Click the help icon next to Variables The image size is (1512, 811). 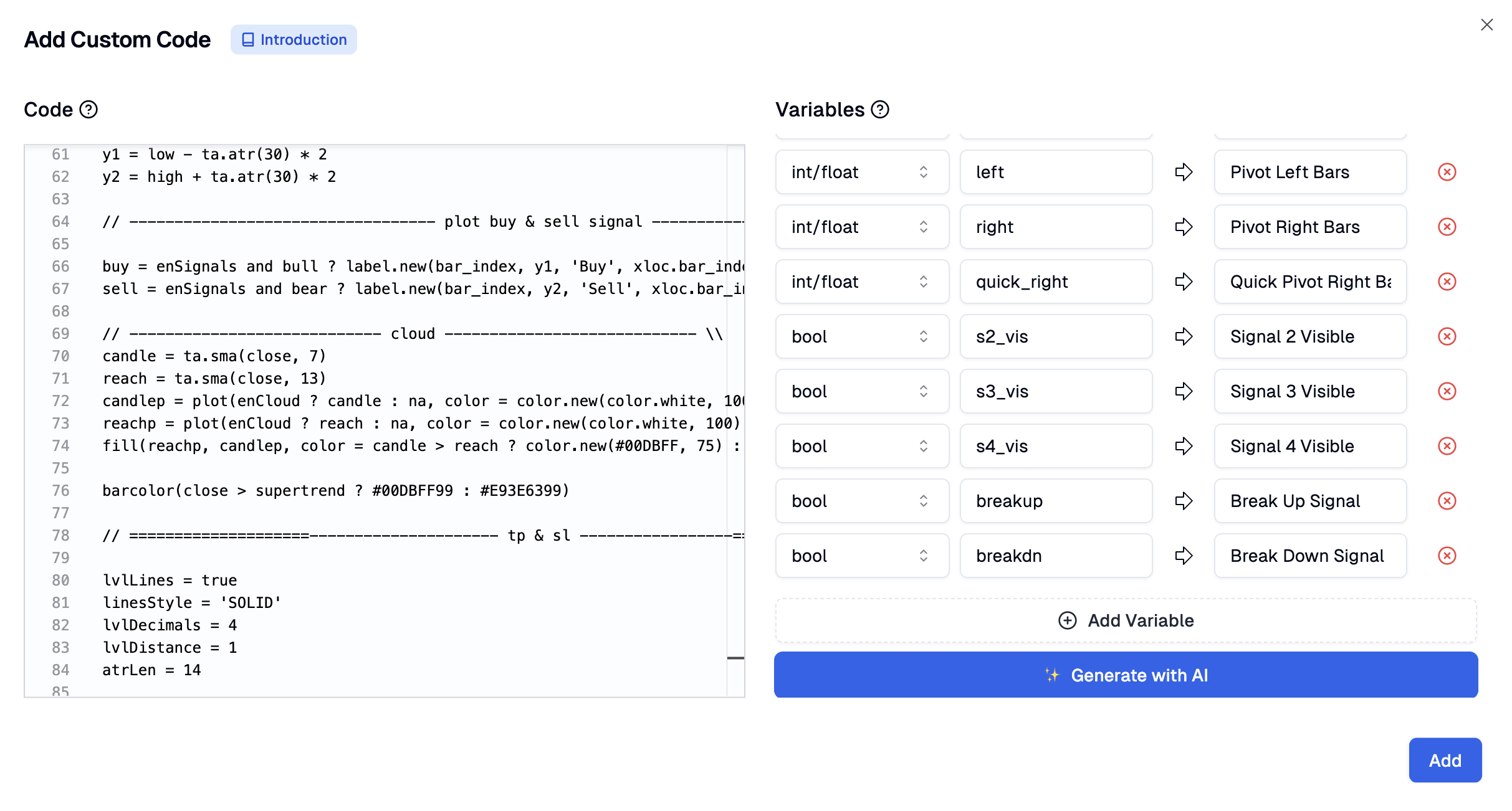879,110
